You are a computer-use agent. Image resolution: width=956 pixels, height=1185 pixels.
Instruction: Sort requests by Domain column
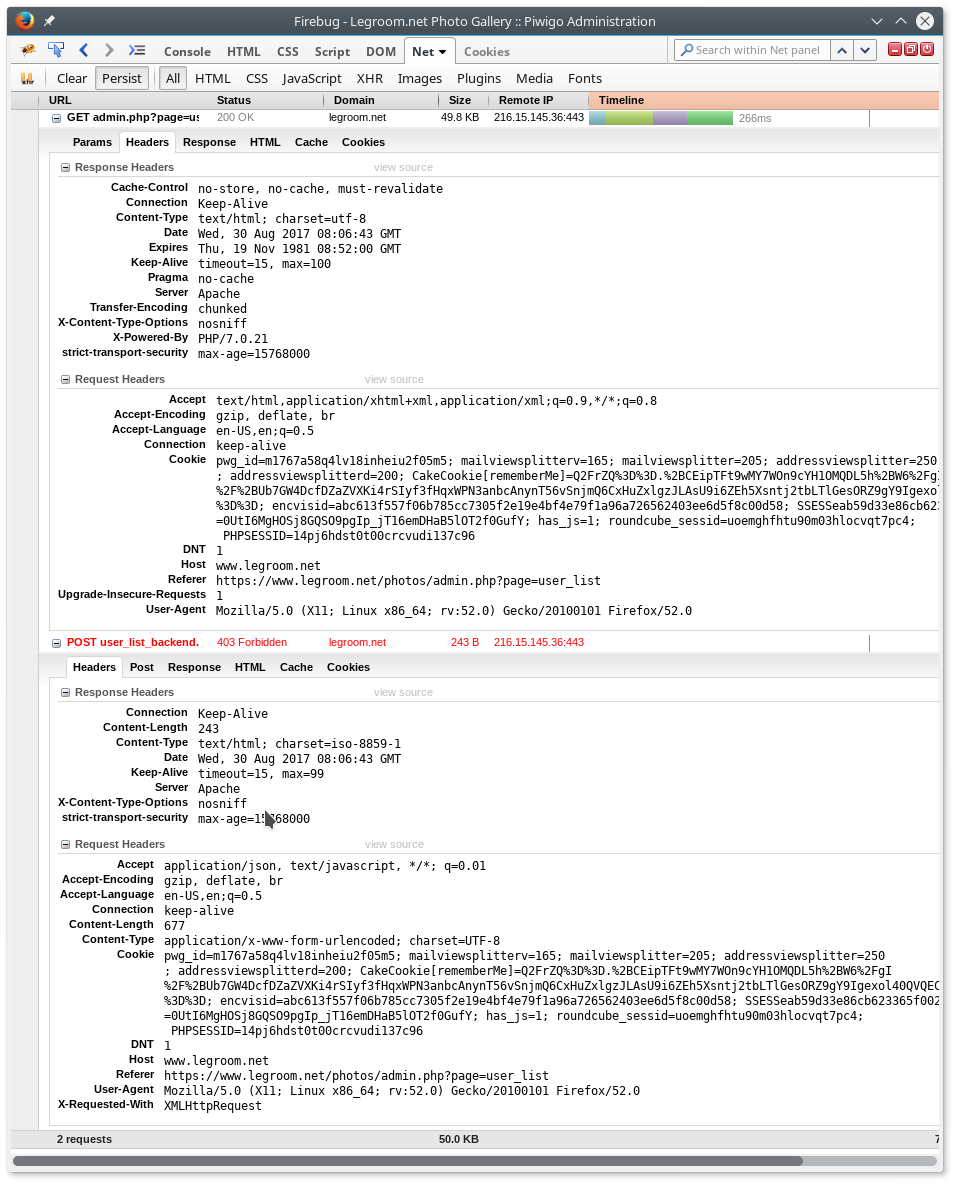click(380, 101)
